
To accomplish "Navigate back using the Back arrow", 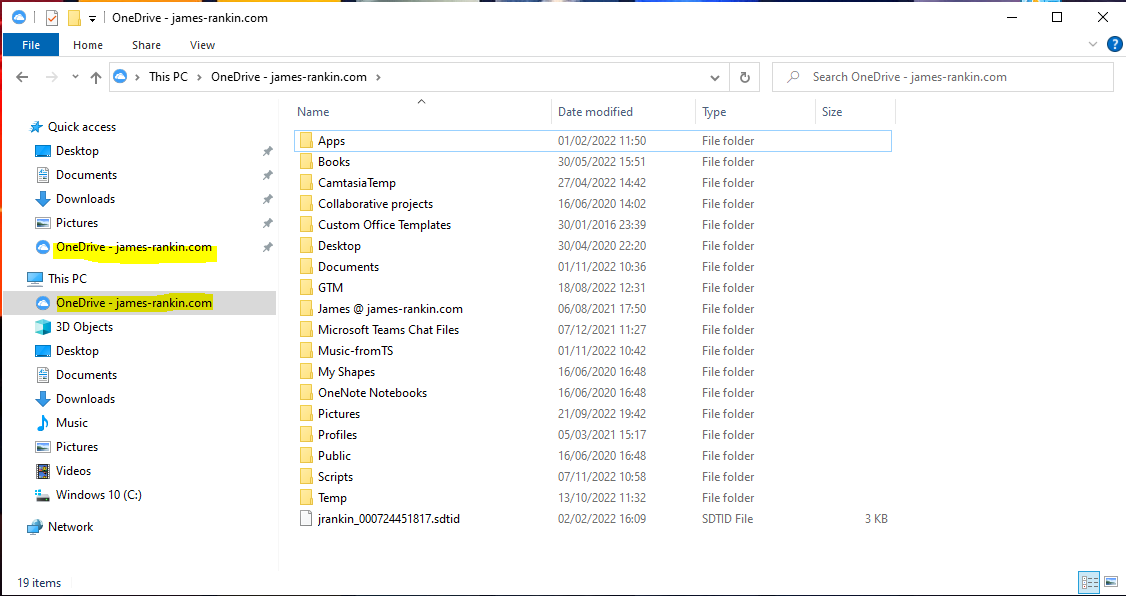I will (x=23, y=77).
